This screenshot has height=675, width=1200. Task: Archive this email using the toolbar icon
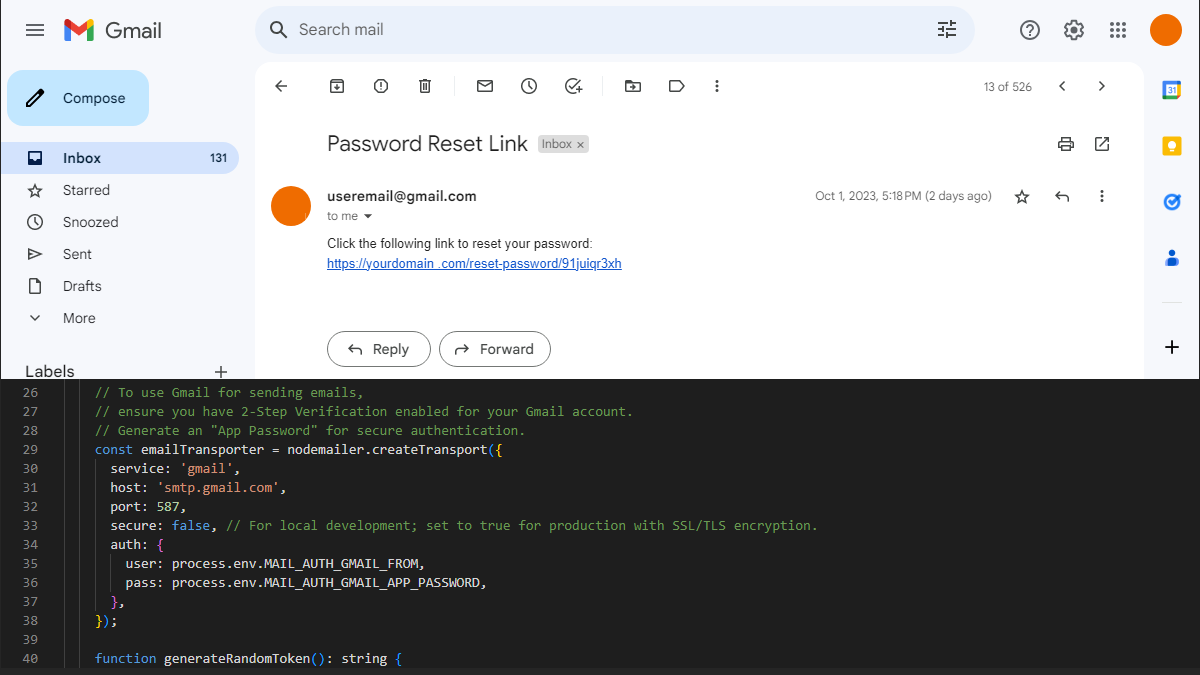(337, 87)
